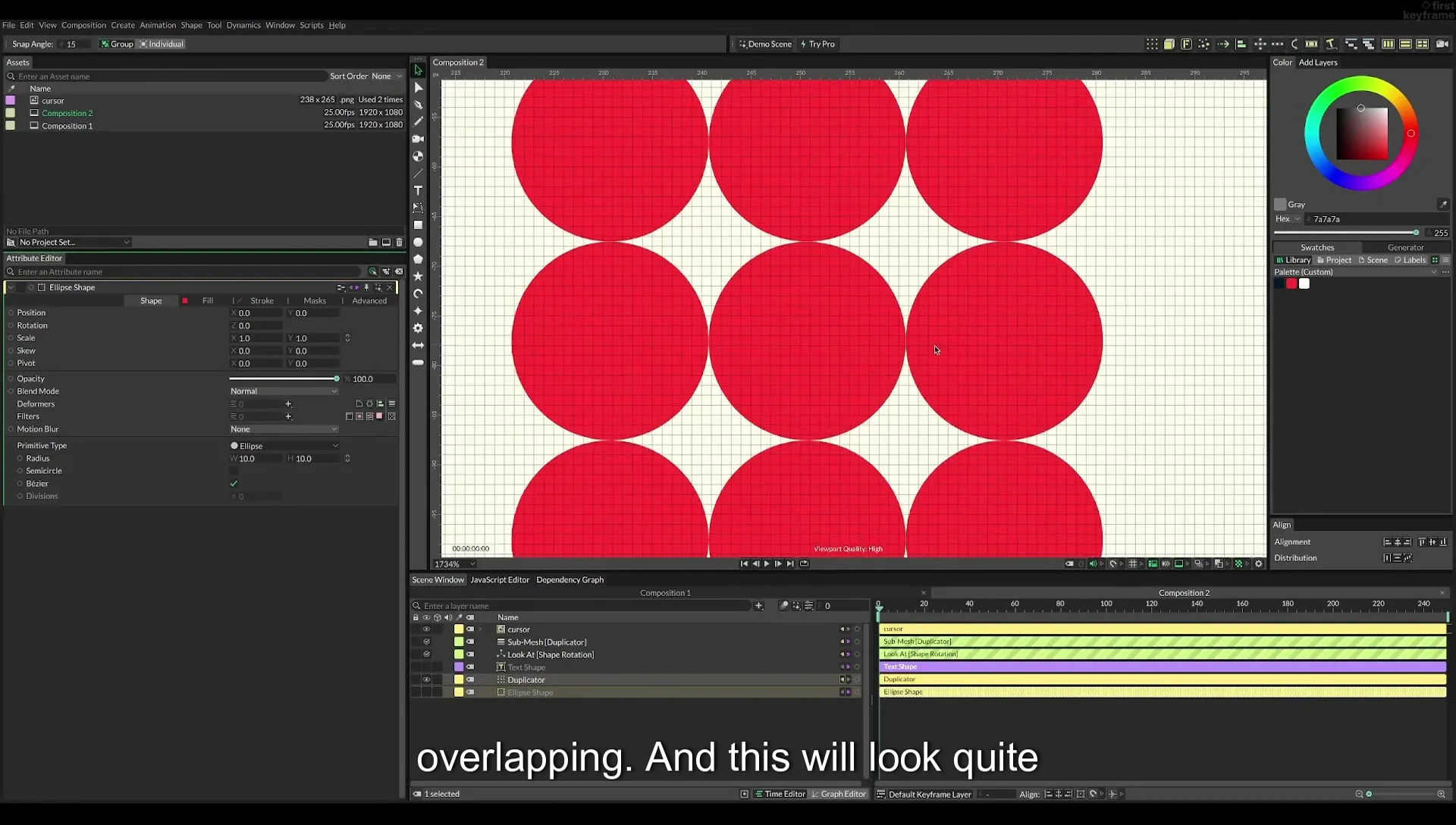
Task: Click the add layer plus icon
Action: (x=758, y=606)
